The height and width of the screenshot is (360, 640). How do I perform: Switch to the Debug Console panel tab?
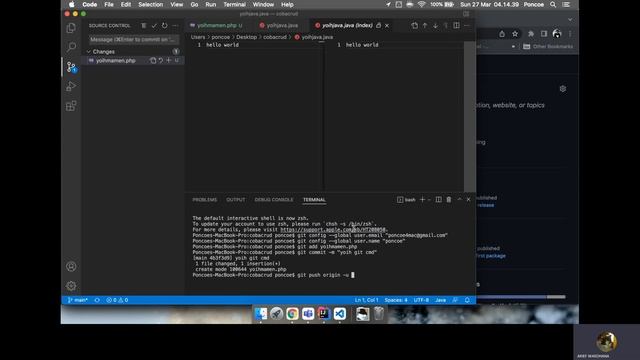[x=274, y=200]
